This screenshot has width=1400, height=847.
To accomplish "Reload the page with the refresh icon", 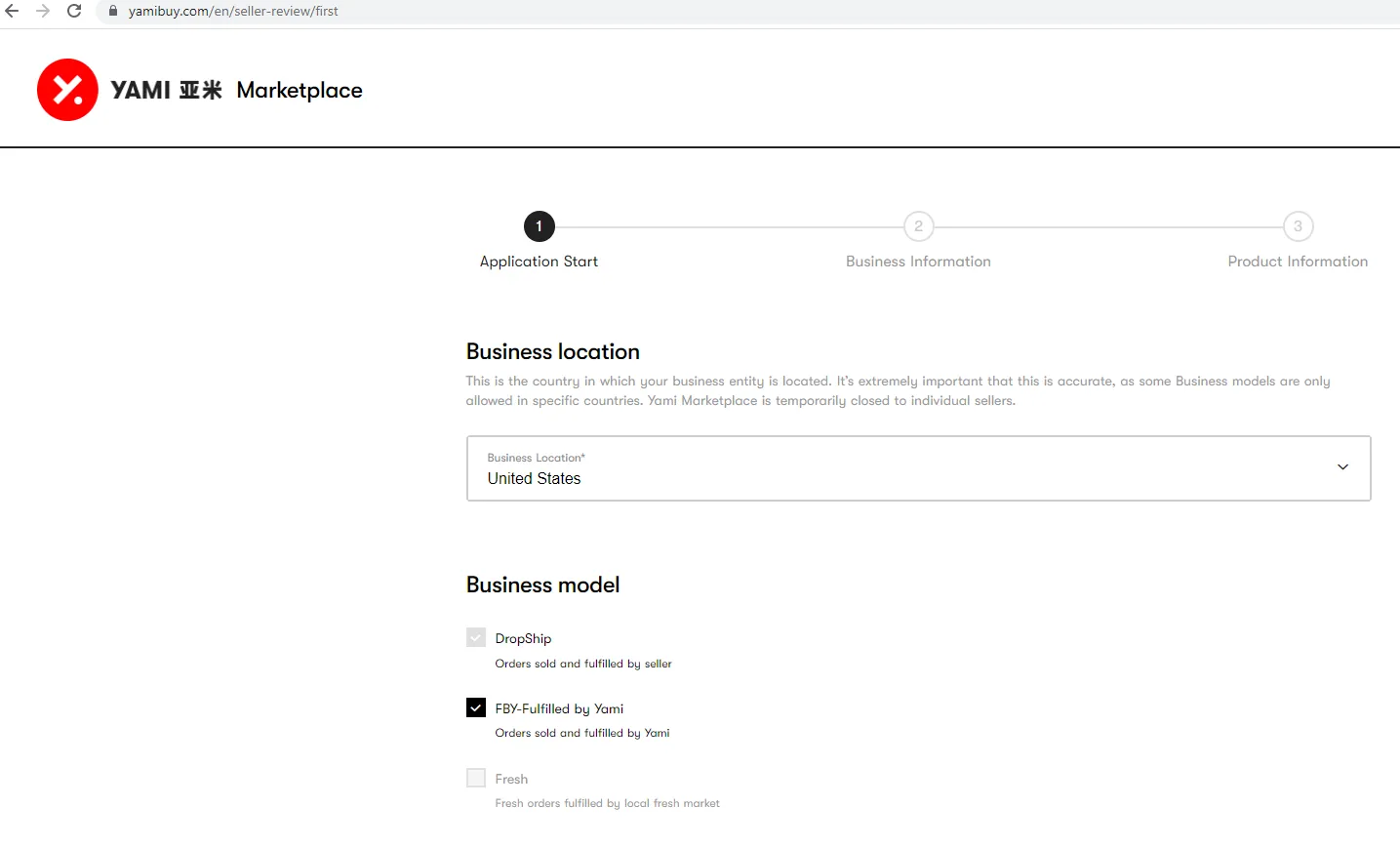I will tap(74, 11).
